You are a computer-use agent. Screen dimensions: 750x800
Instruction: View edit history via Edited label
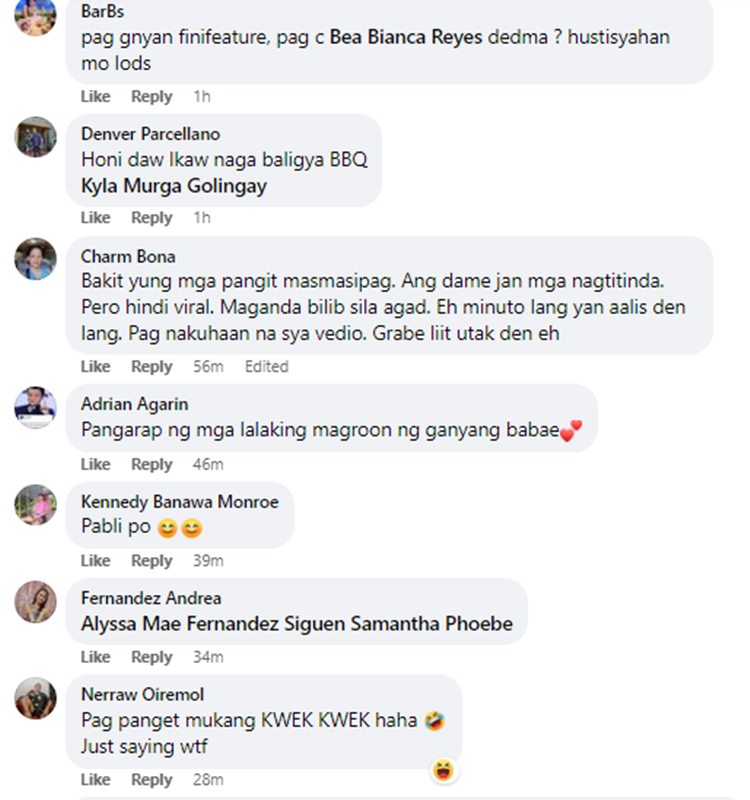point(266,366)
